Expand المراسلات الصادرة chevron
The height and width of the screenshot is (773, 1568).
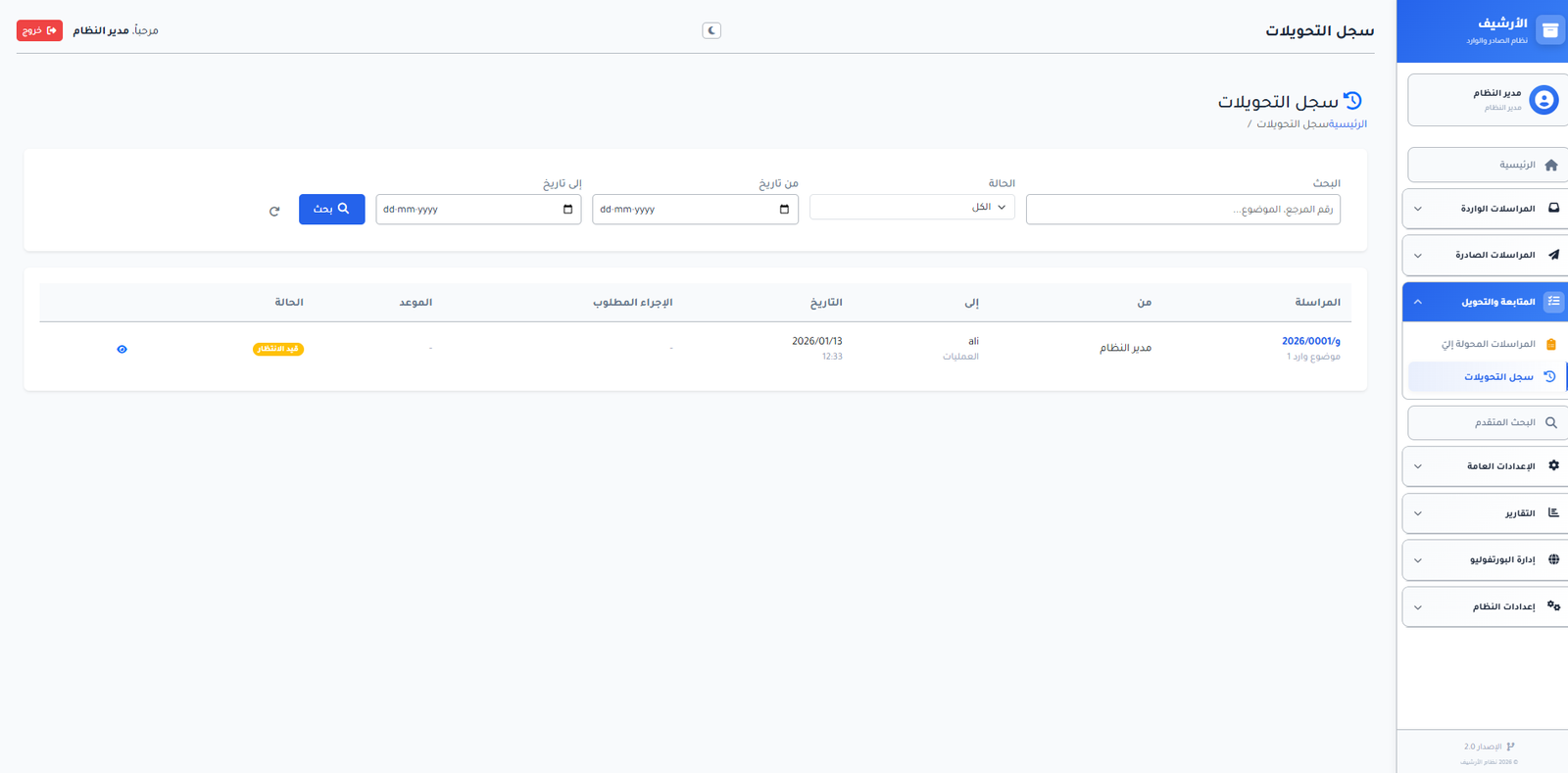1418,256
